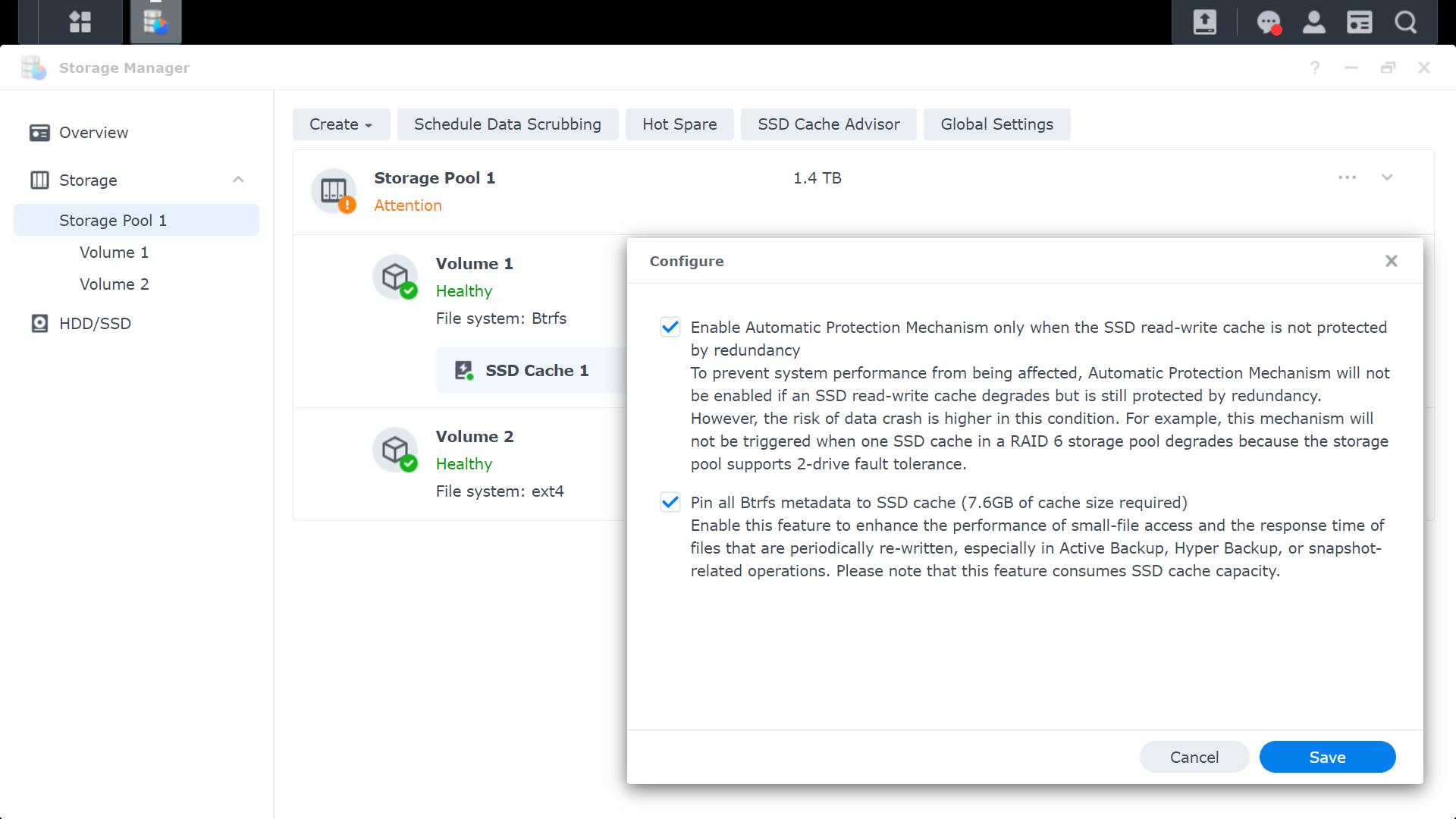Click Schedule Data Scrubbing button
The width and height of the screenshot is (1456, 819).
507,124
